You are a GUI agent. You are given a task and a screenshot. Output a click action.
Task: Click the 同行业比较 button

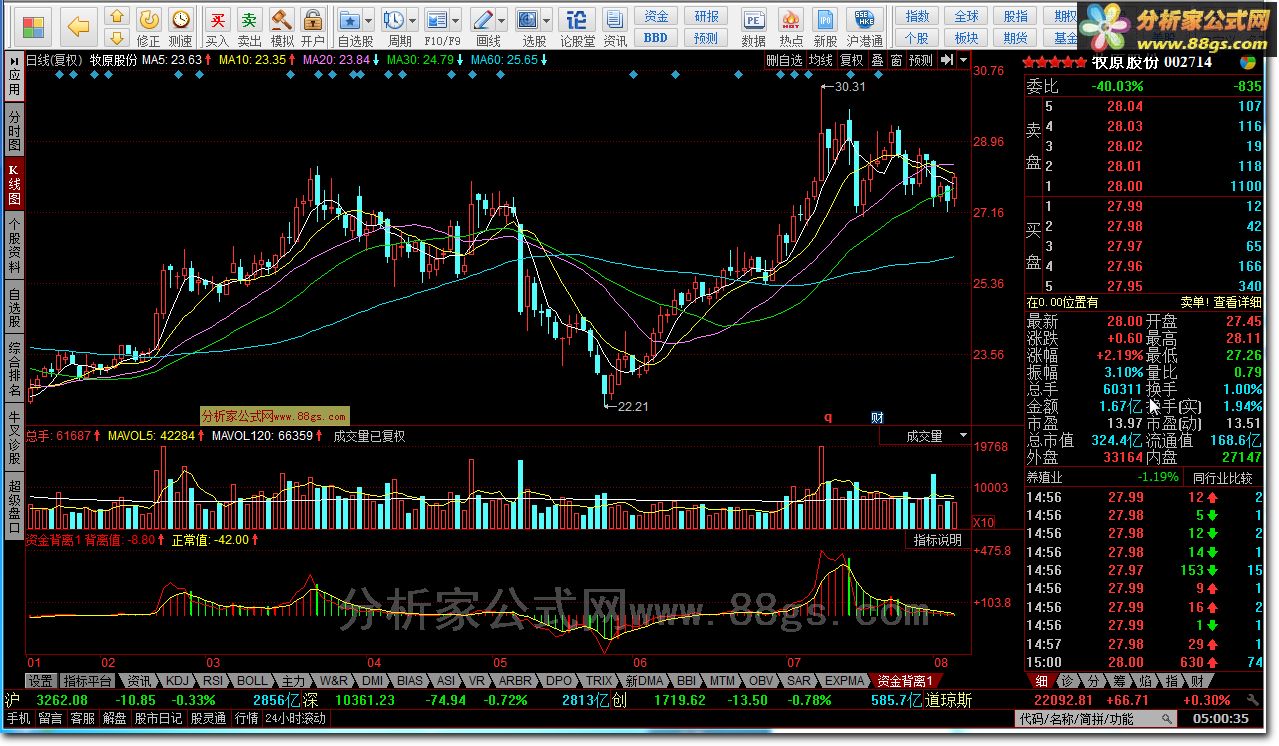click(1221, 478)
